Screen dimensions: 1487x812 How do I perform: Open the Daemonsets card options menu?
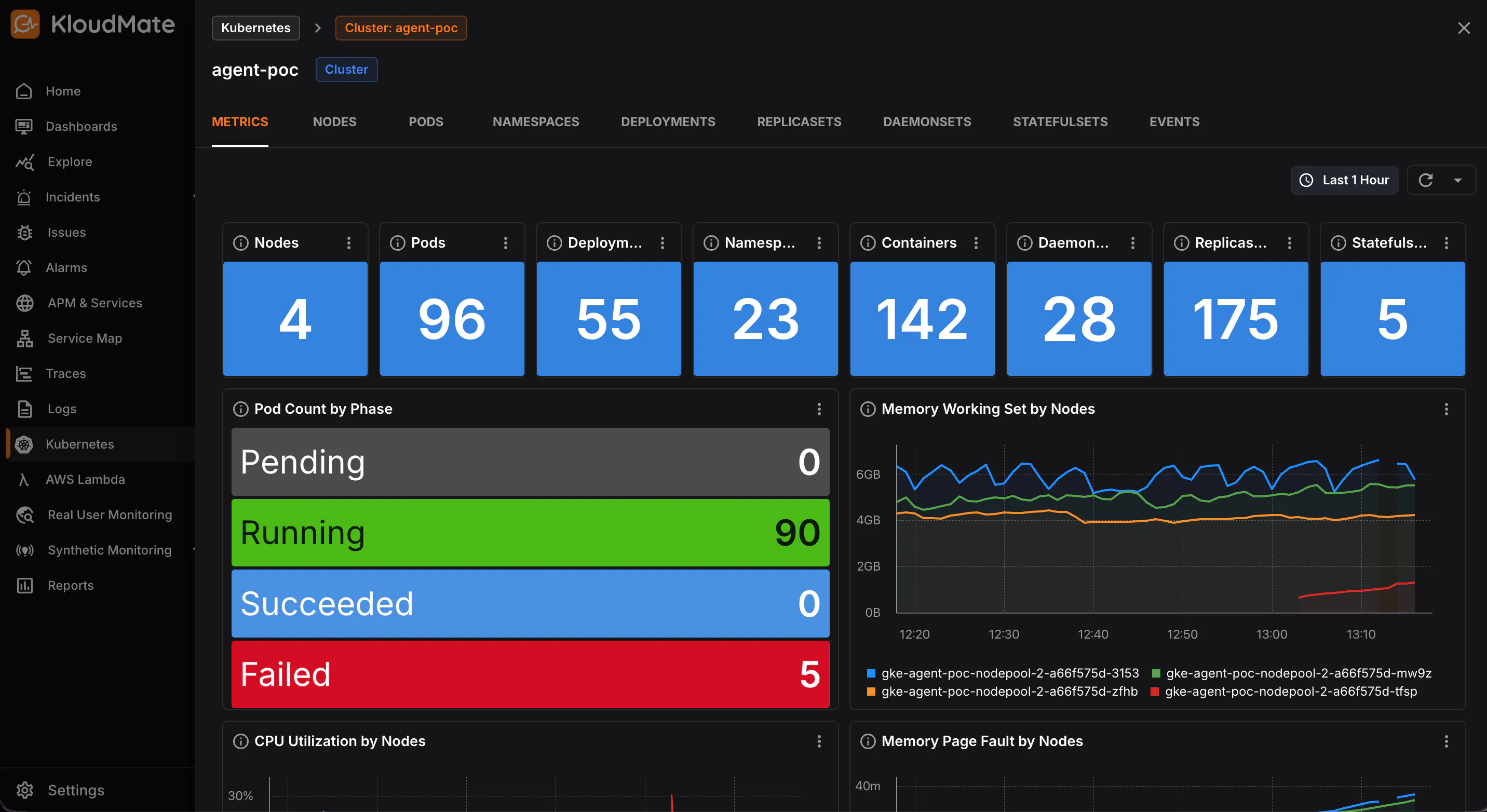1132,243
